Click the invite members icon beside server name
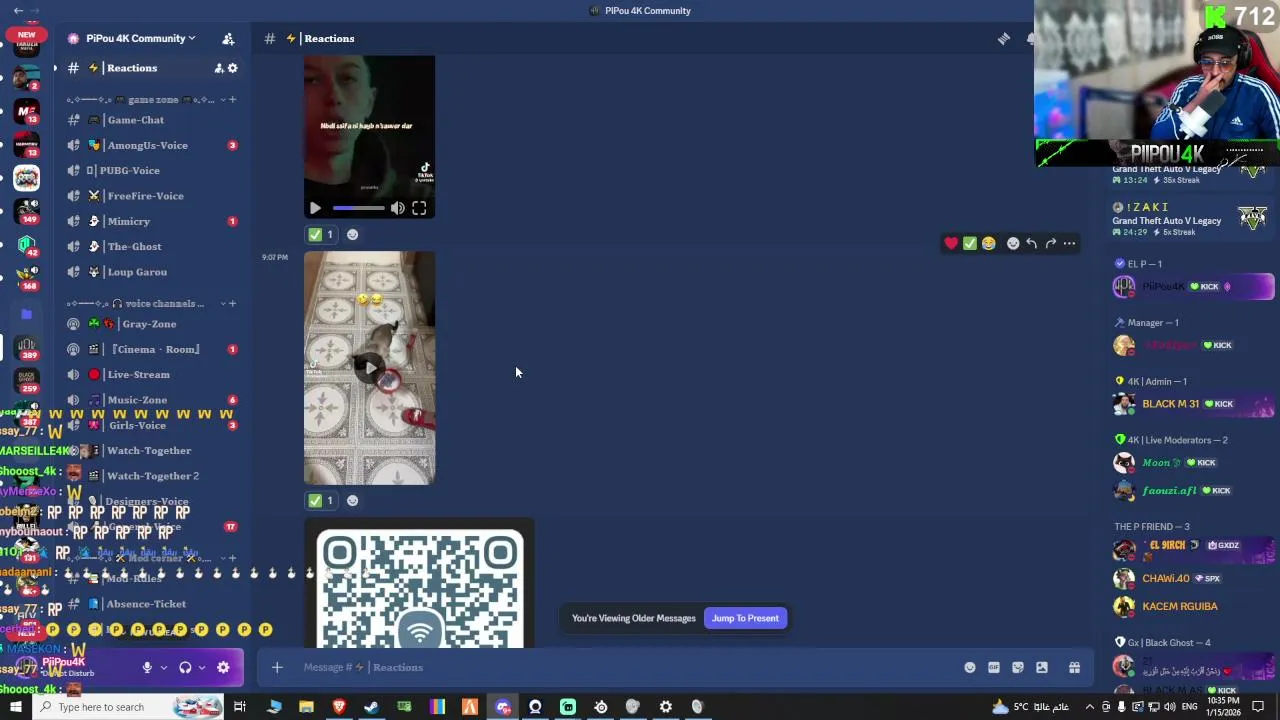The height and width of the screenshot is (720, 1280). [228, 38]
